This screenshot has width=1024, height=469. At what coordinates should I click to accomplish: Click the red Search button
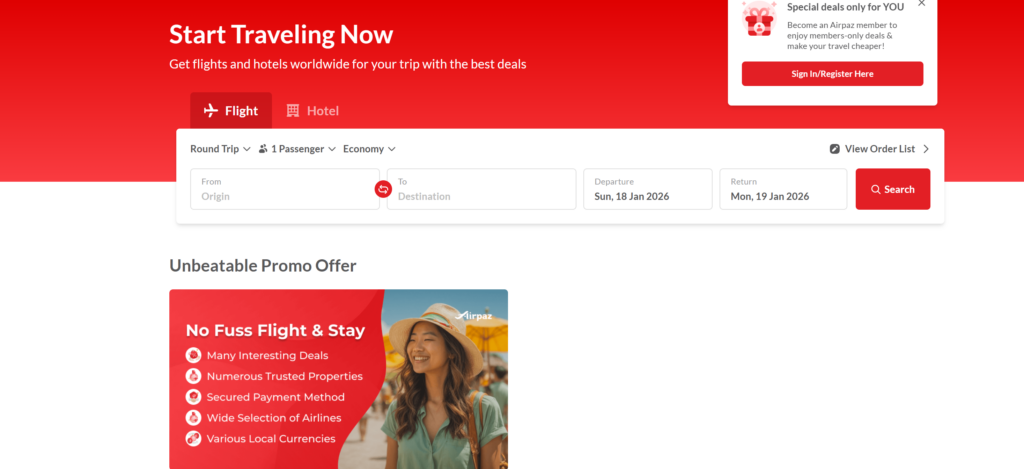[893, 189]
